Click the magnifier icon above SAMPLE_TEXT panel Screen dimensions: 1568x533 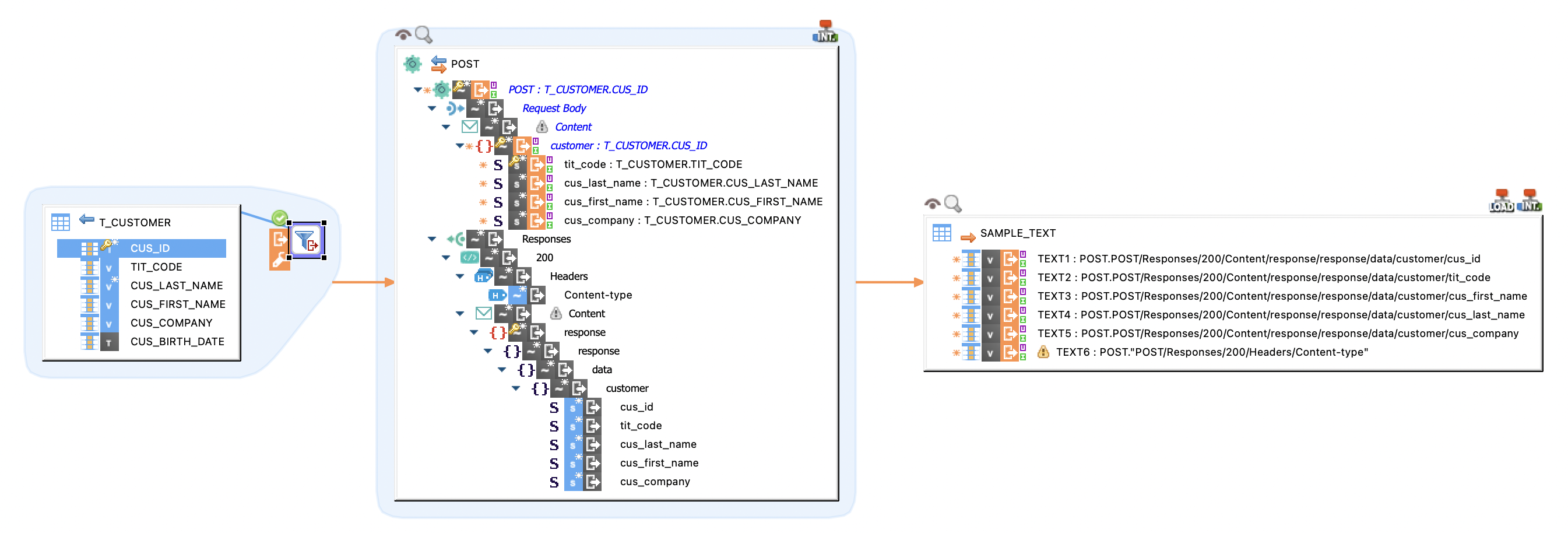click(952, 204)
